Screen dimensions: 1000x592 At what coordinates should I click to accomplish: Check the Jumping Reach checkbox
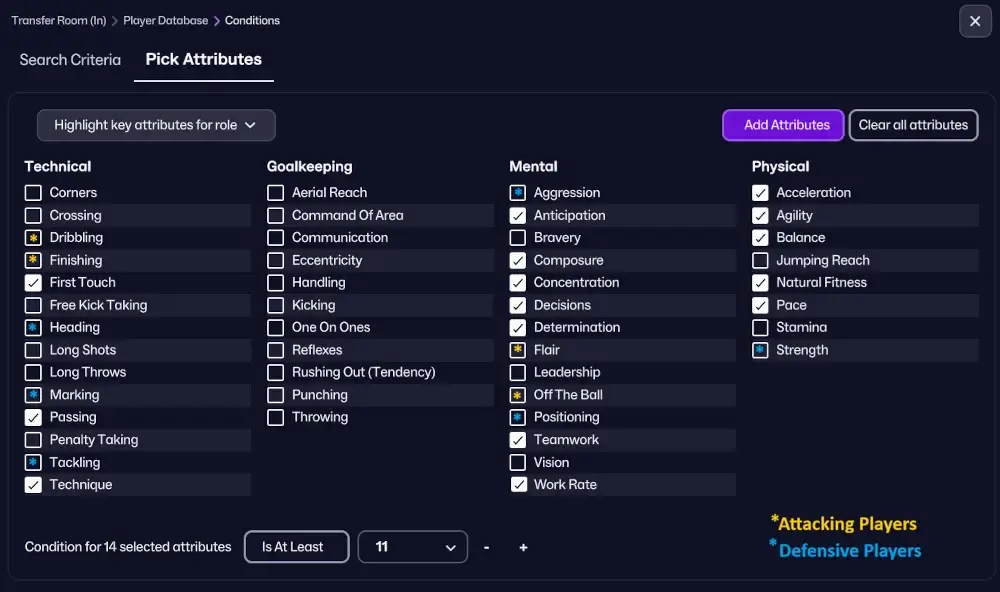click(x=760, y=260)
